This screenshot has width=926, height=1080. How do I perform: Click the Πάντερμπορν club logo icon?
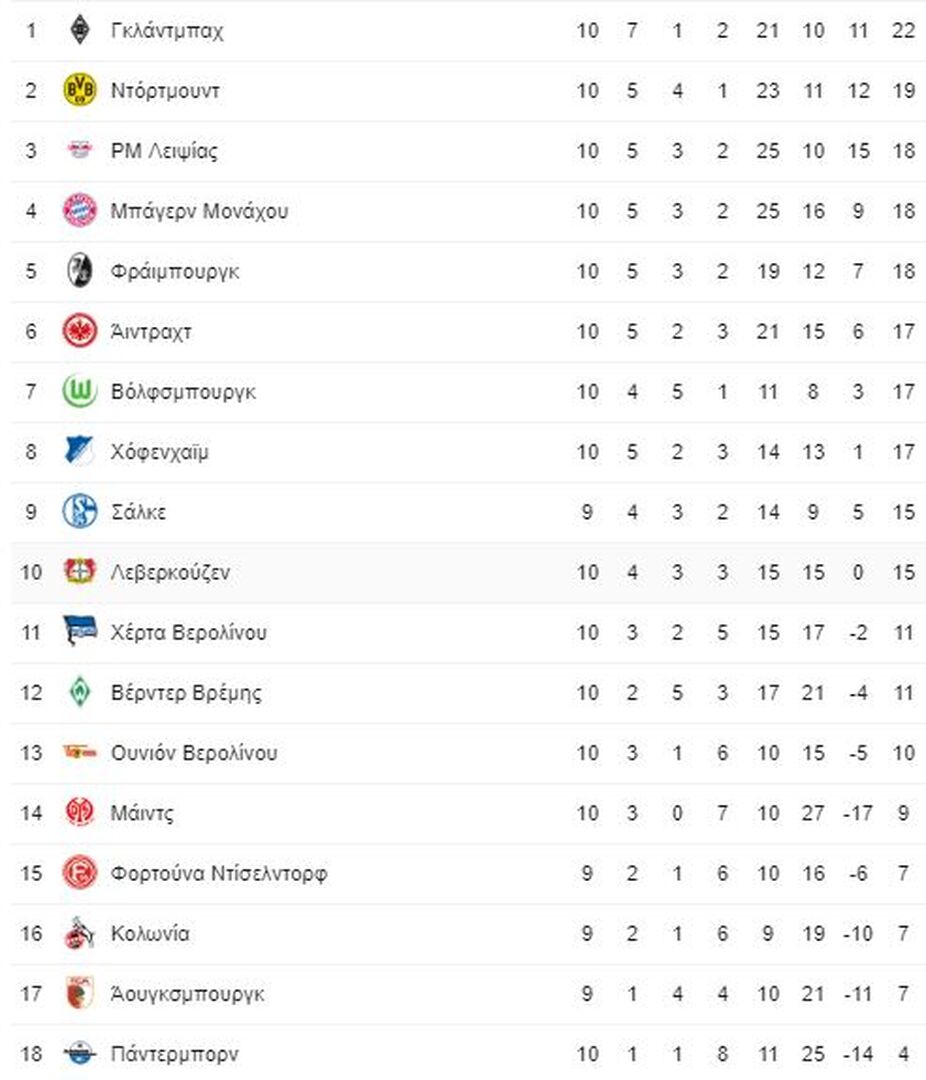point(80,1053)
